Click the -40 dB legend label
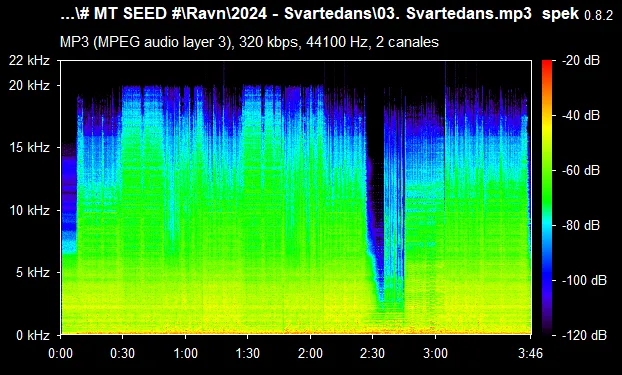 pyautogui.click(x=581, y=115)
